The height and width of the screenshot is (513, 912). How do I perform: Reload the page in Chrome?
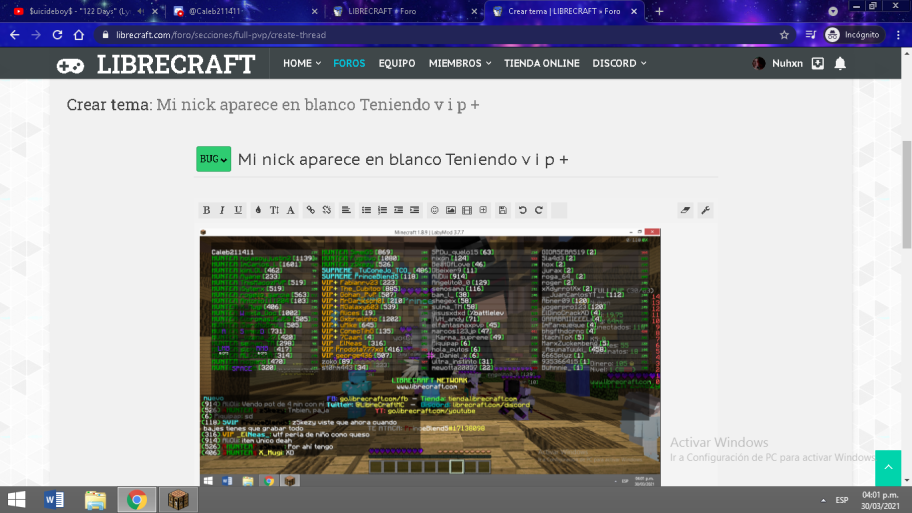point(57,35)
